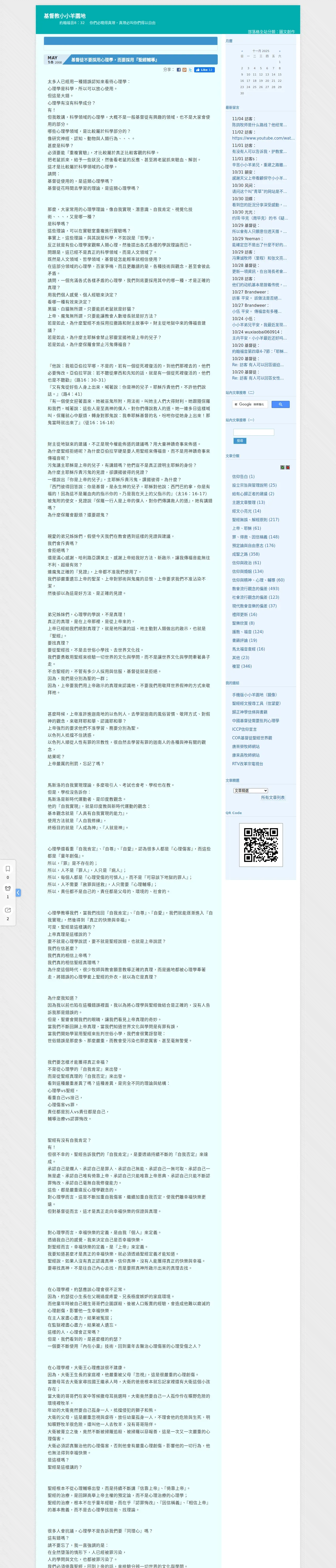
Task: Share the article on Facebook
Action: pos(179,70)
